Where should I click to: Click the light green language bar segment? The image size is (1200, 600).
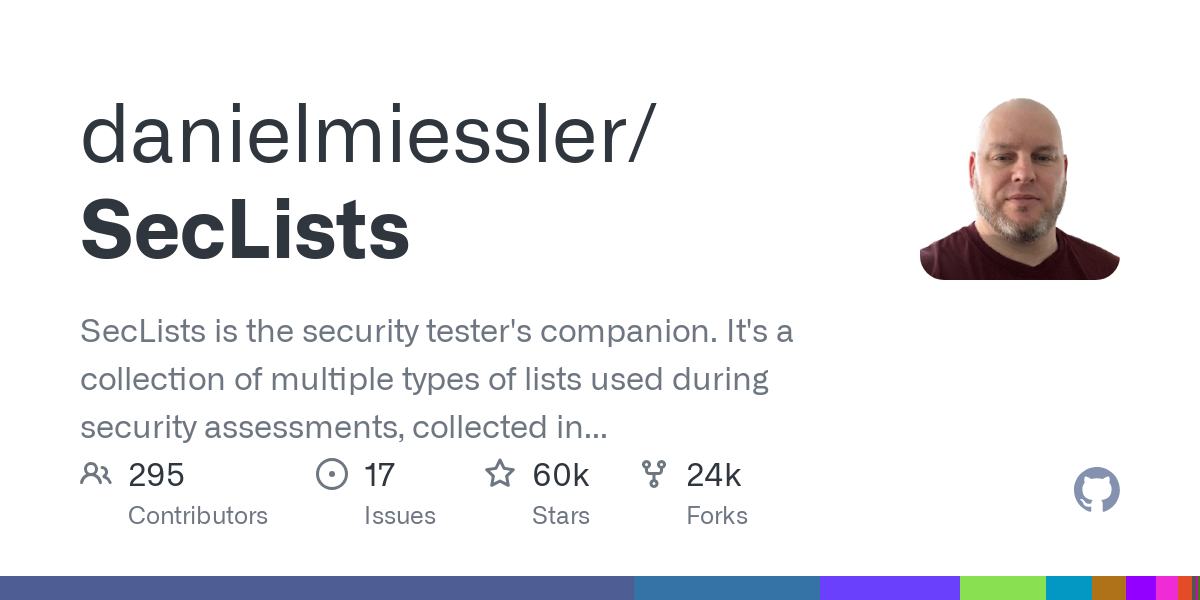coord(1003,588)
